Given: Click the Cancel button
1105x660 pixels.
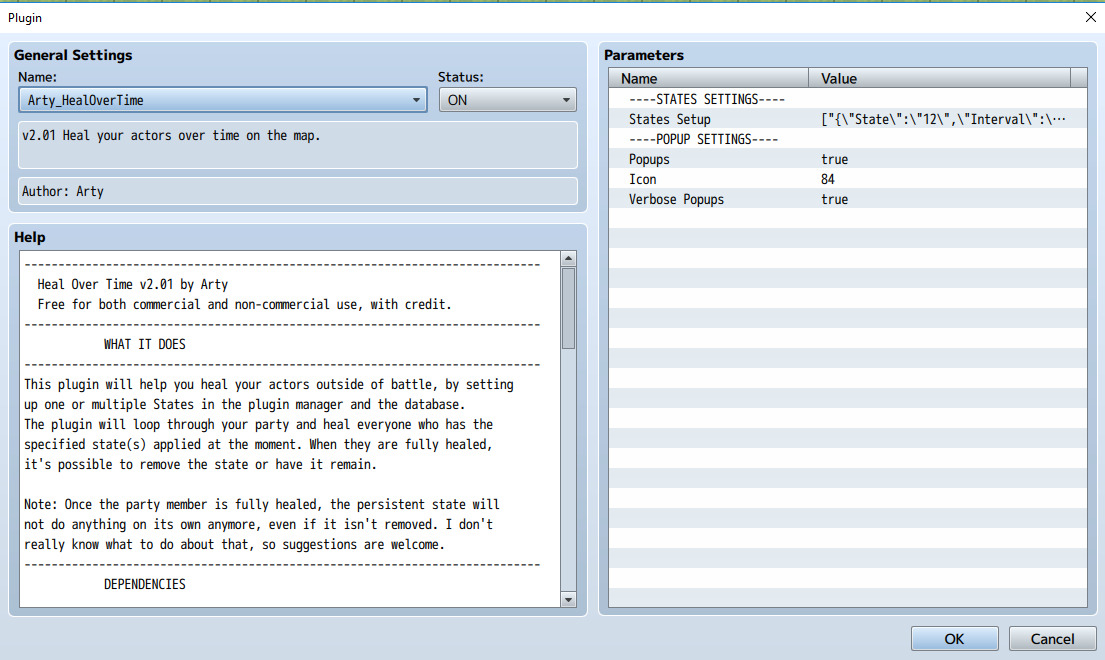Looking at the screenshot, I should tap(1052, 639).
